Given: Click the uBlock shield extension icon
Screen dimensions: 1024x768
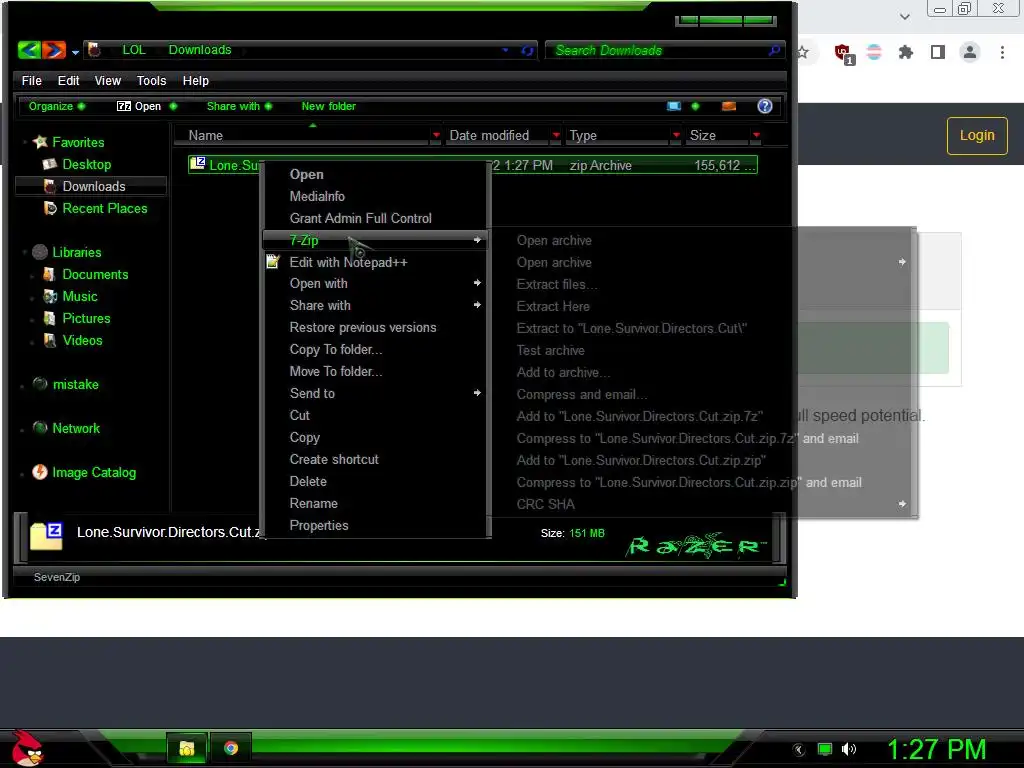Looking at the screenshot, I should tap(844, 53).
